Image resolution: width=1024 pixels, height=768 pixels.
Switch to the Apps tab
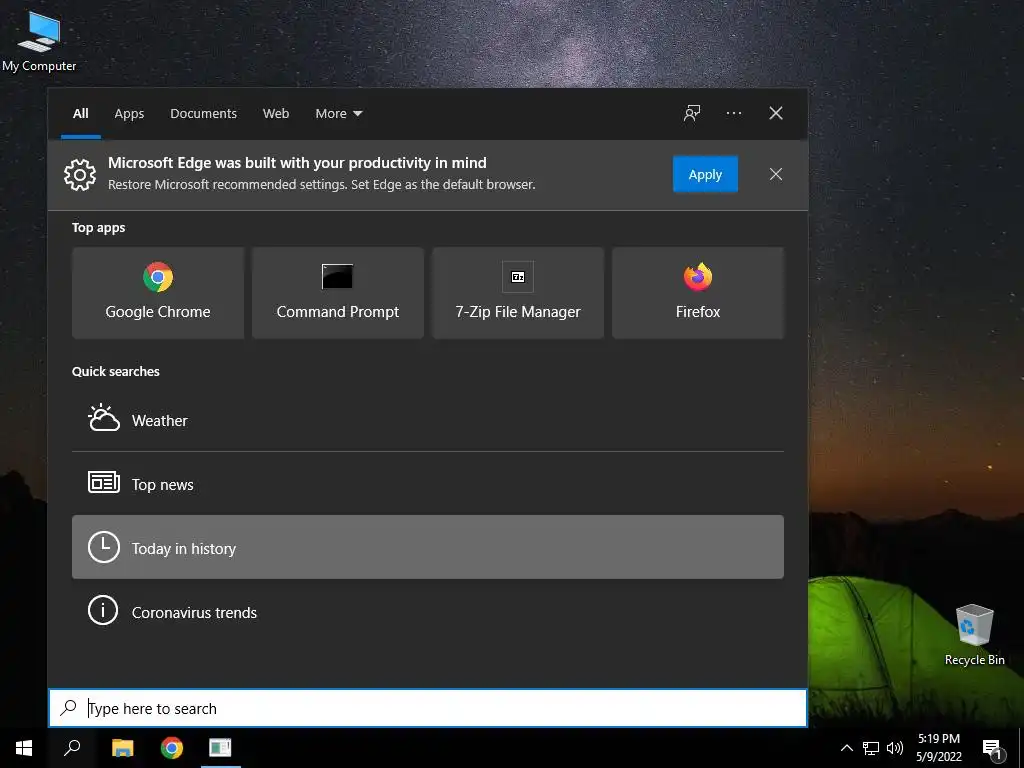pos(129,113)
